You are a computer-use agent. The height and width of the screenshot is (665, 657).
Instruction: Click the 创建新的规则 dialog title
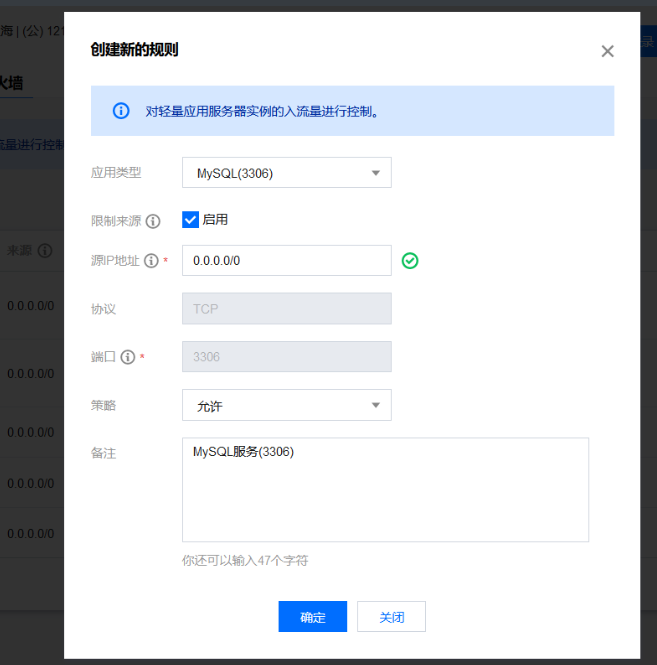[x=134, y=50]
